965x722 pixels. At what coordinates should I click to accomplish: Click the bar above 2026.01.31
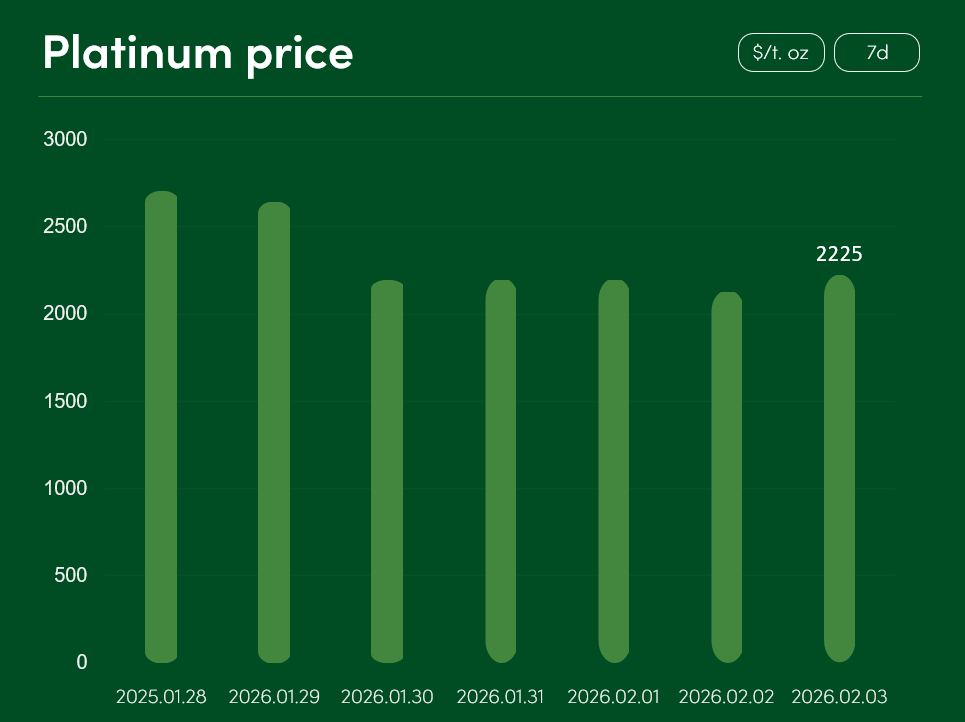(500, 471)
